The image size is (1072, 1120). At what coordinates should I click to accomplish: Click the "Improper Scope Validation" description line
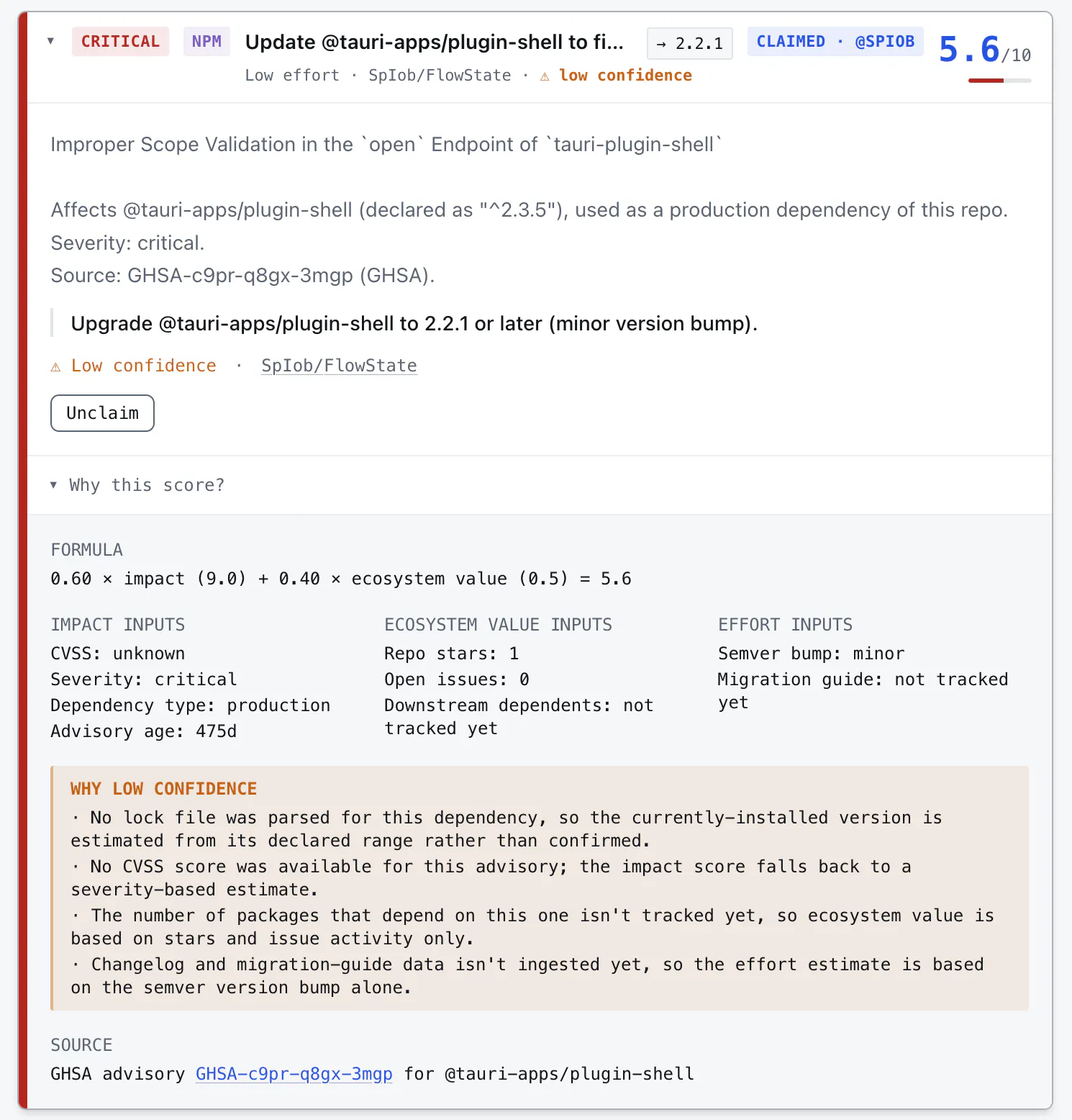pyautogui.click(x=386, y=145)
